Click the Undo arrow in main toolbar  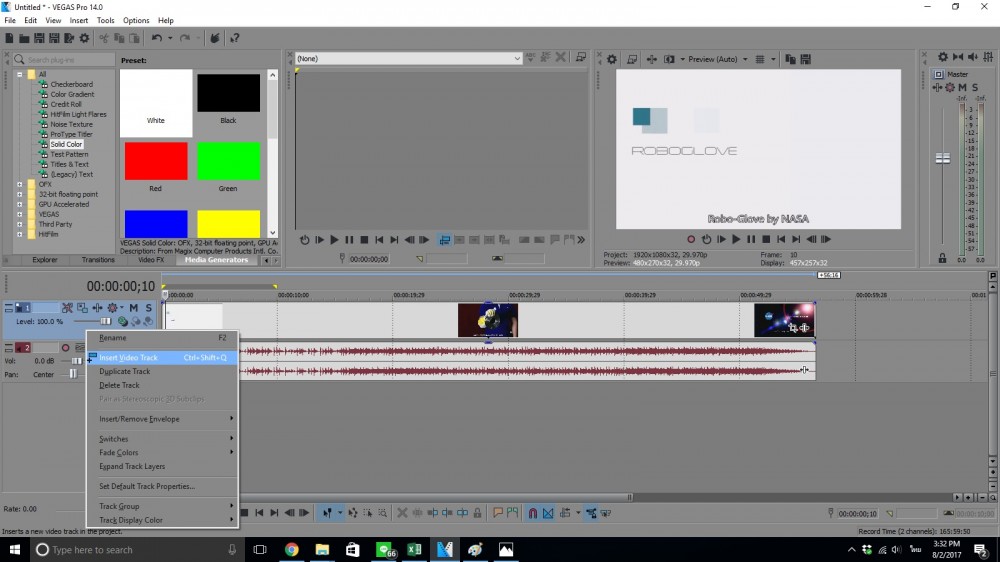(x=156, y=38)
